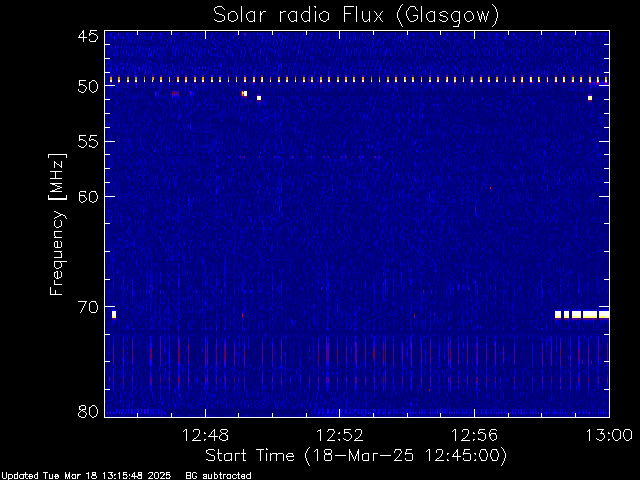Click the 'Start Time (18-Mar-25 12:45:00)' label
Viewport: 640px width, 480px height.
point(356,456)
